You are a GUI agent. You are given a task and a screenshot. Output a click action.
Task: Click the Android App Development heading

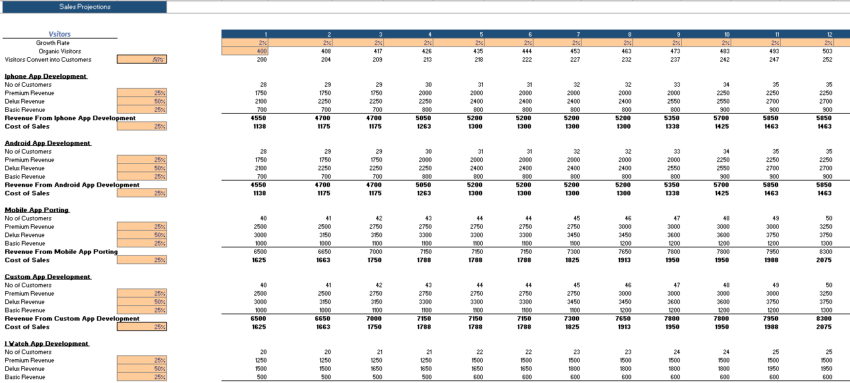(x=47, y=143)
